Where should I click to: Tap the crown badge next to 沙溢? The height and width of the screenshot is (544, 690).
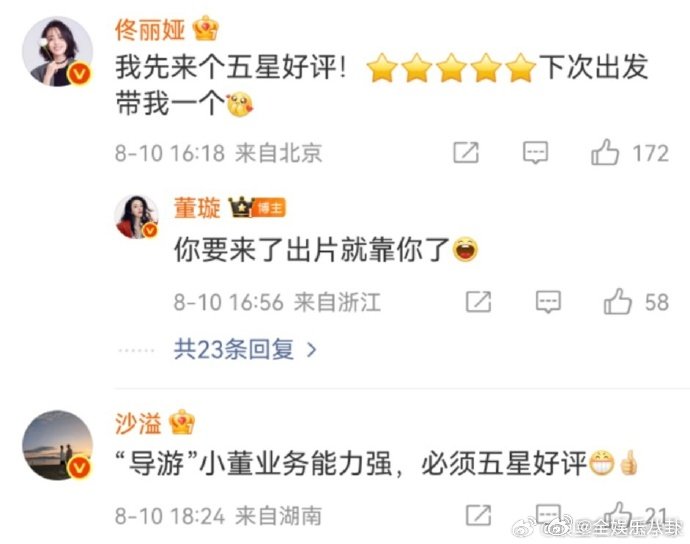(x=182, y=422)
